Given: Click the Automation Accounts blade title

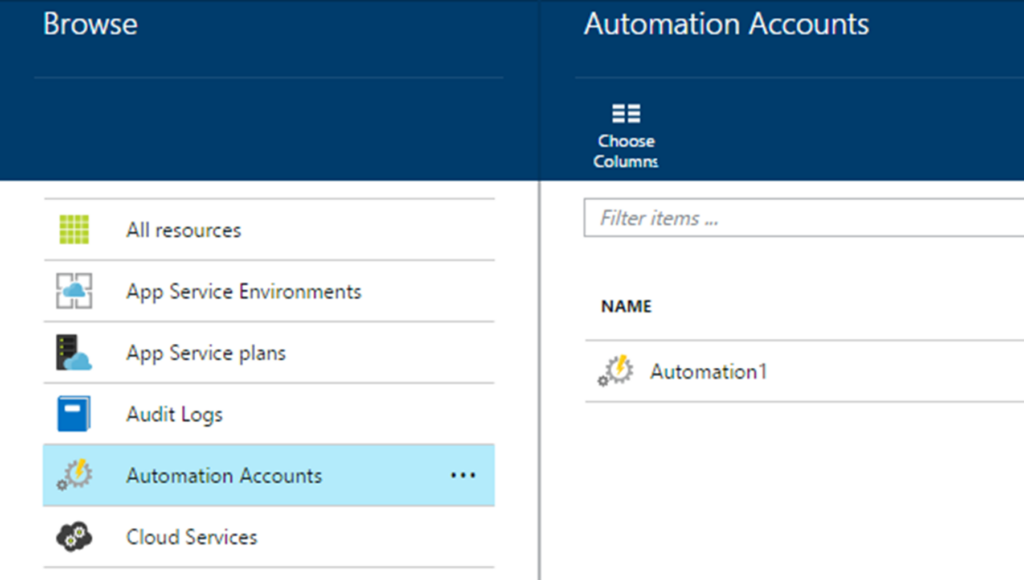Looking at the screenshot, I should point(726,24).
